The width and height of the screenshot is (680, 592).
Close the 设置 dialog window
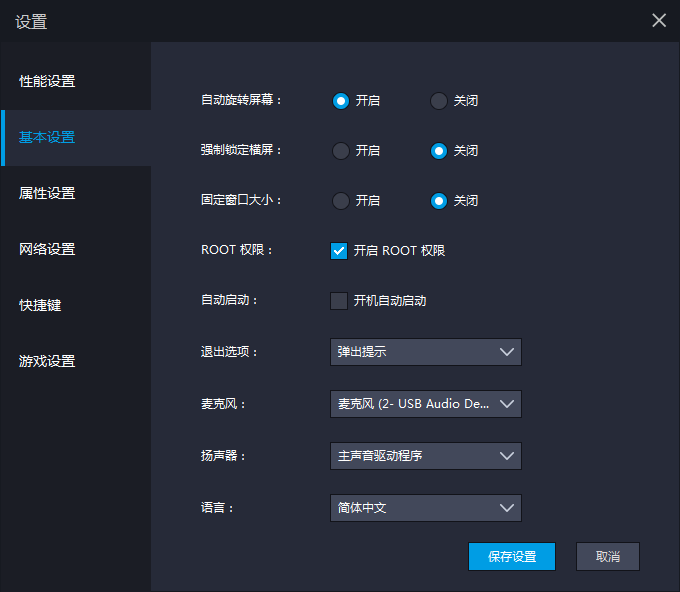click(659, 20)
